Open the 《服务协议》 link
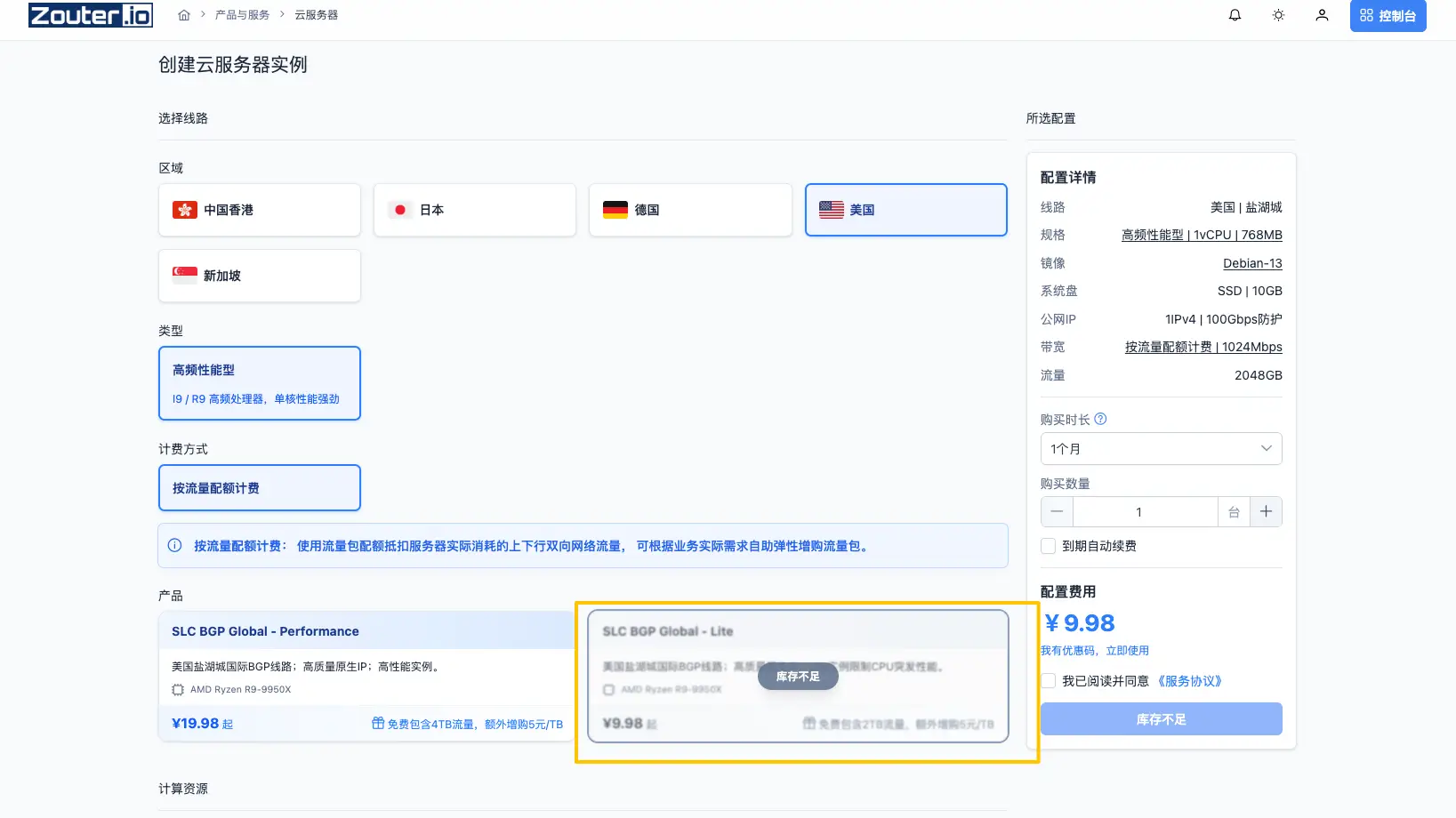The image size is (1456, 818). pos(1190,681)
